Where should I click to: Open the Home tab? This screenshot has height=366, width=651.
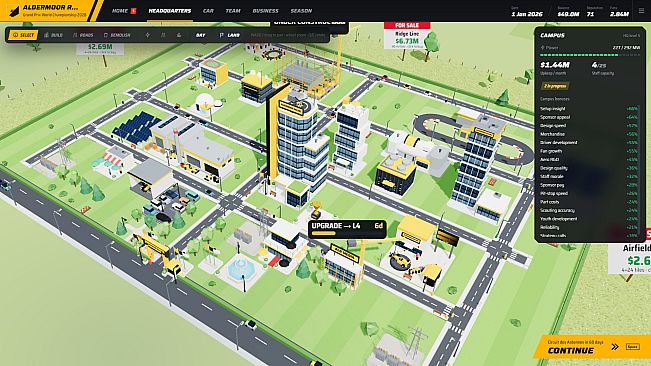tap(120, 11)
